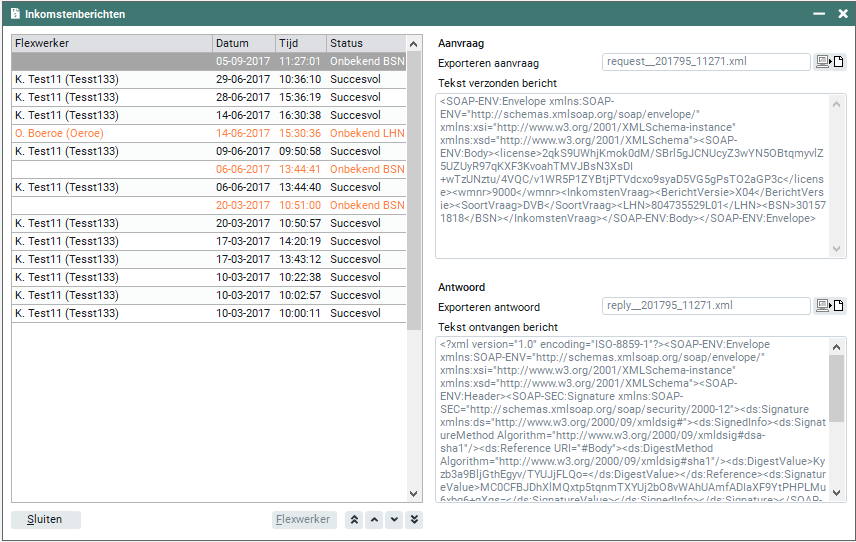Sort list by Flexwerker column header
The height and width of the screenshot is (542, 856).
coord(112,43)
